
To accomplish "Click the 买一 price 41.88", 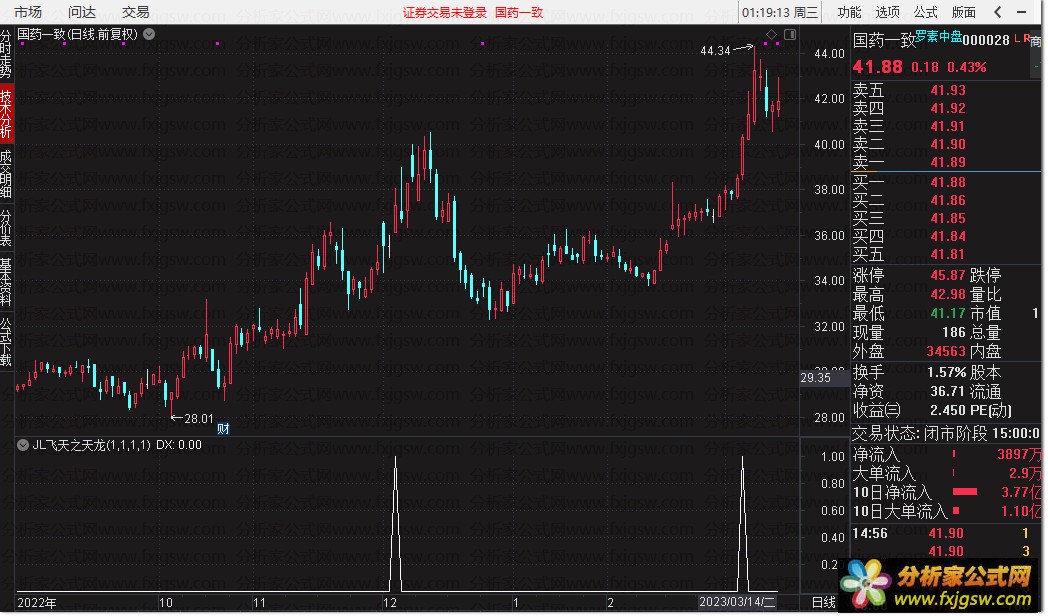I will pos(948,182).
